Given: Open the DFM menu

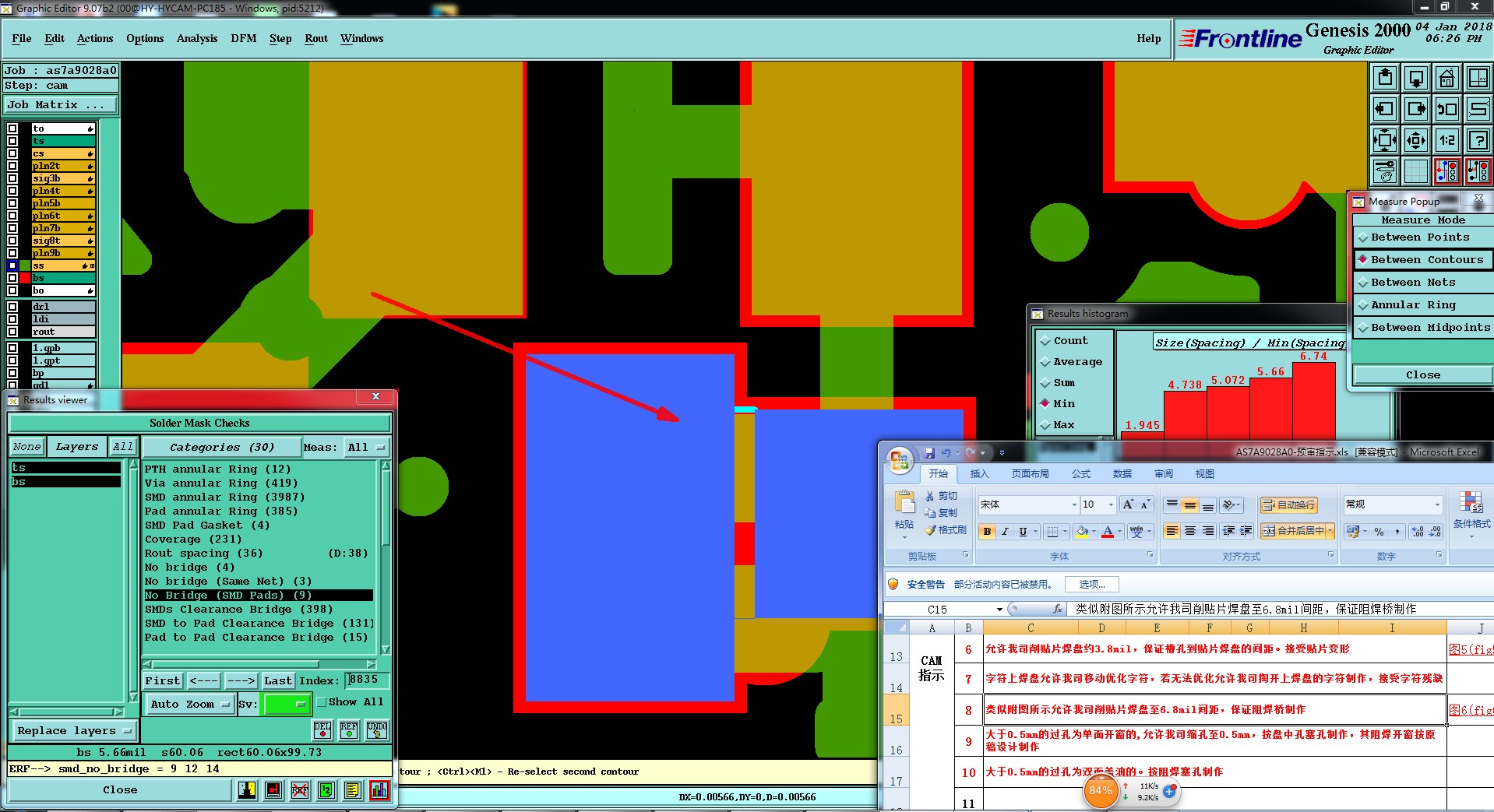Looking at the screenshot, I should click(x=244, y=38).
